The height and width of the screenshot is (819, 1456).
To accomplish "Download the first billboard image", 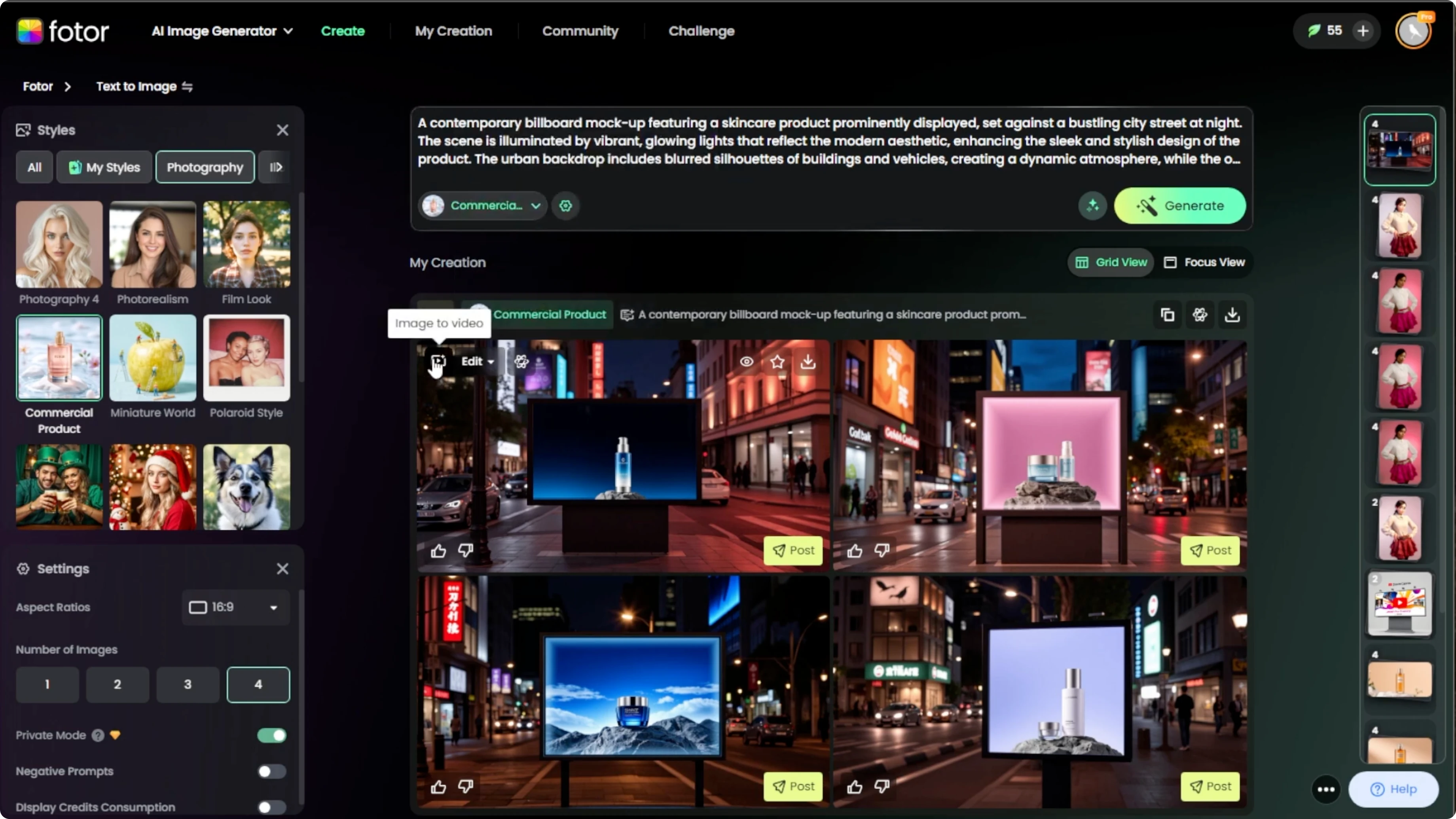I will [x=808, y=361].
